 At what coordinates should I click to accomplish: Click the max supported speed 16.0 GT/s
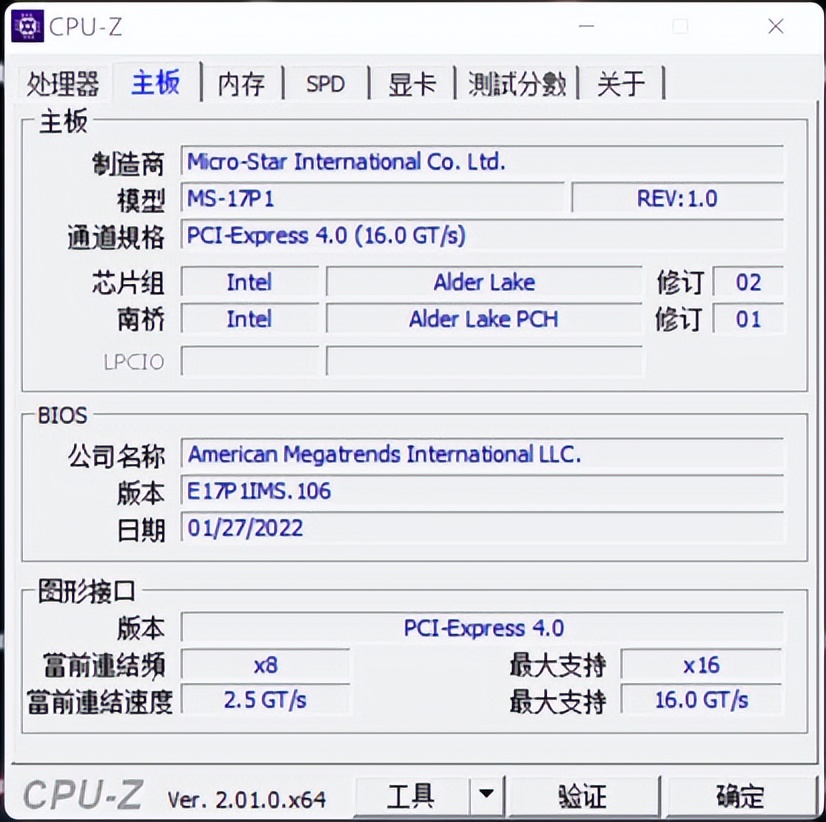tap(701, 700)
